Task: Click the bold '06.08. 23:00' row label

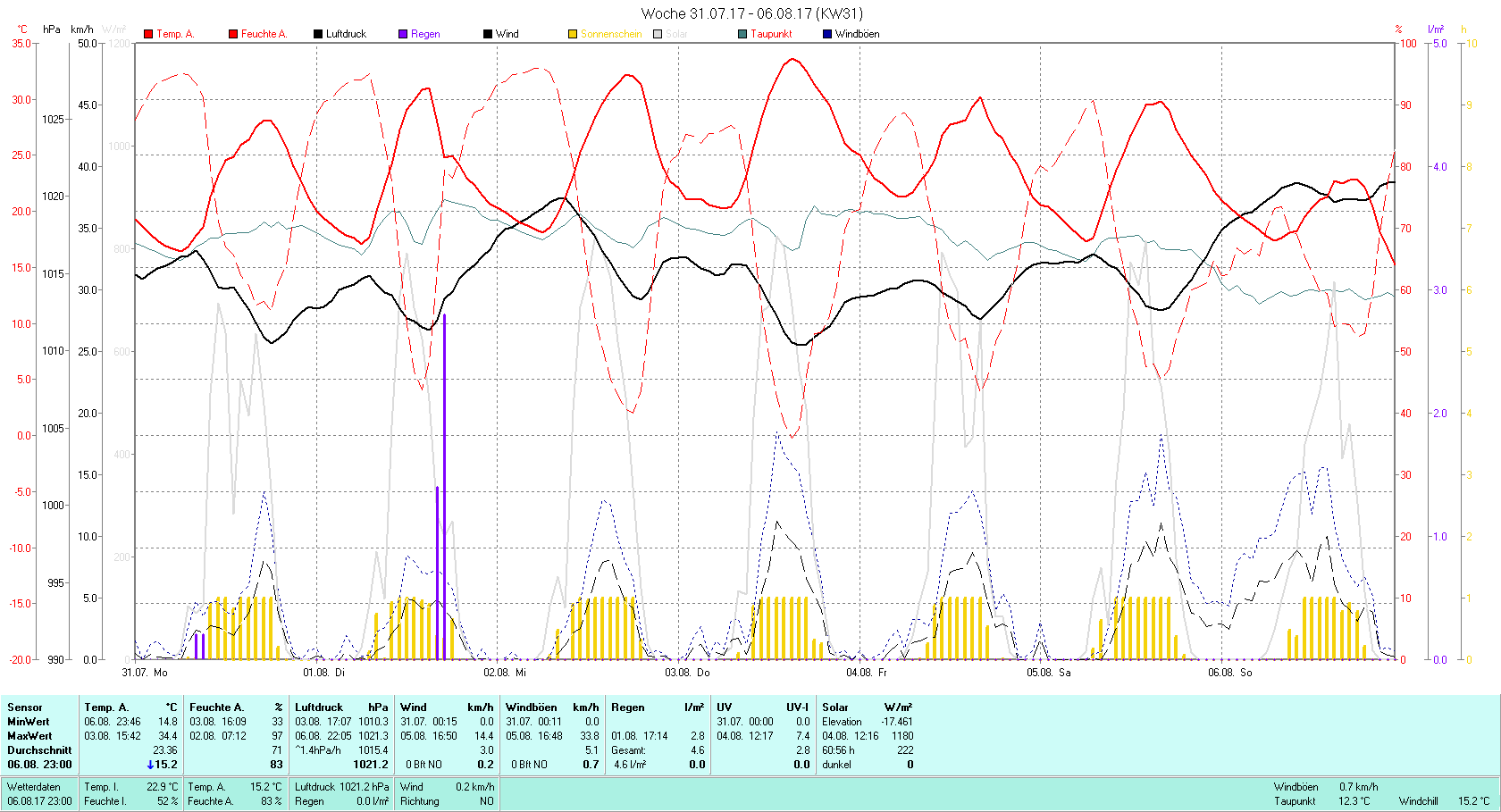Action: point(39,765)
